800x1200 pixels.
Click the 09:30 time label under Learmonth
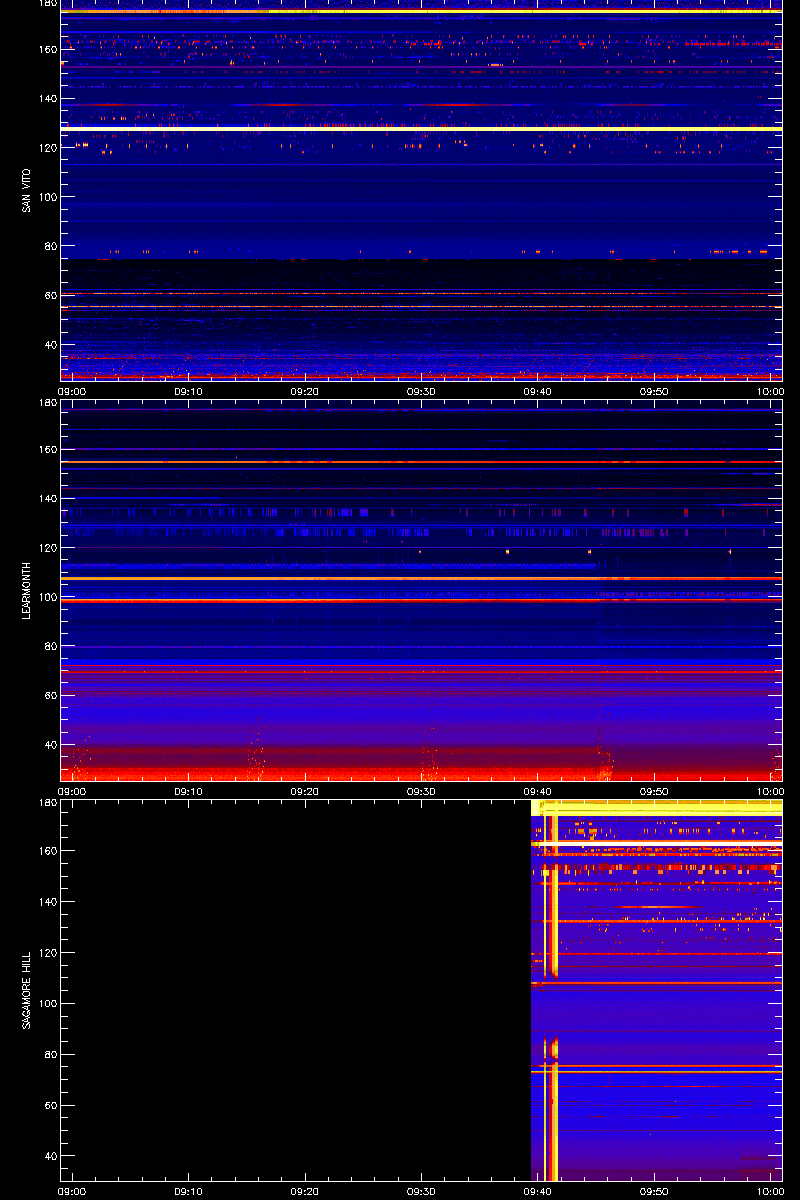tap(421, 792)
